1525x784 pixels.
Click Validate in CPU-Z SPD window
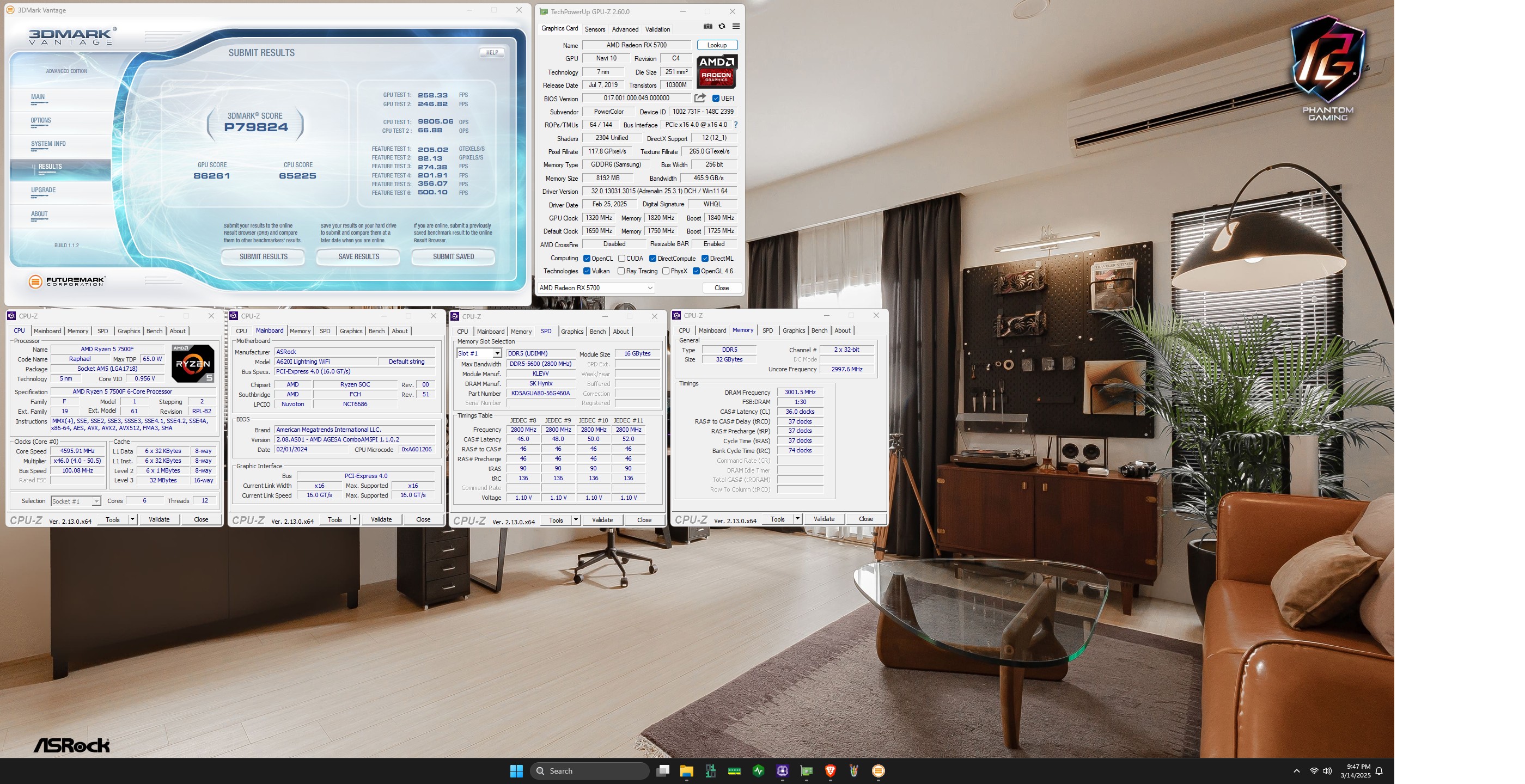[603, 520]
